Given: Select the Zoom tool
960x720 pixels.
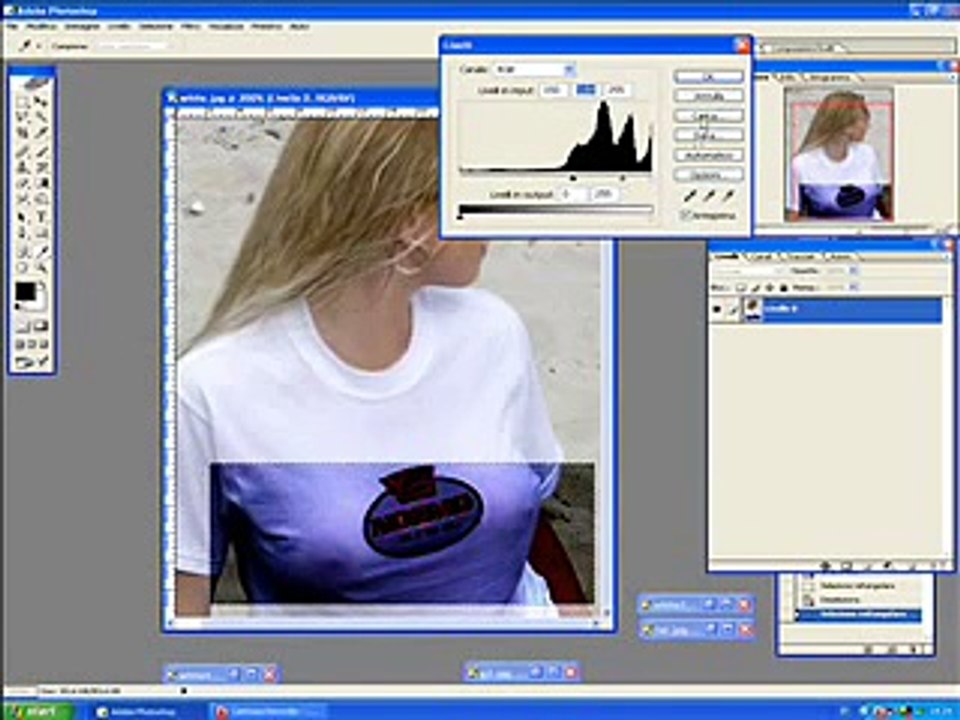Looking at the screenshot, I should (x=42, y=268).
